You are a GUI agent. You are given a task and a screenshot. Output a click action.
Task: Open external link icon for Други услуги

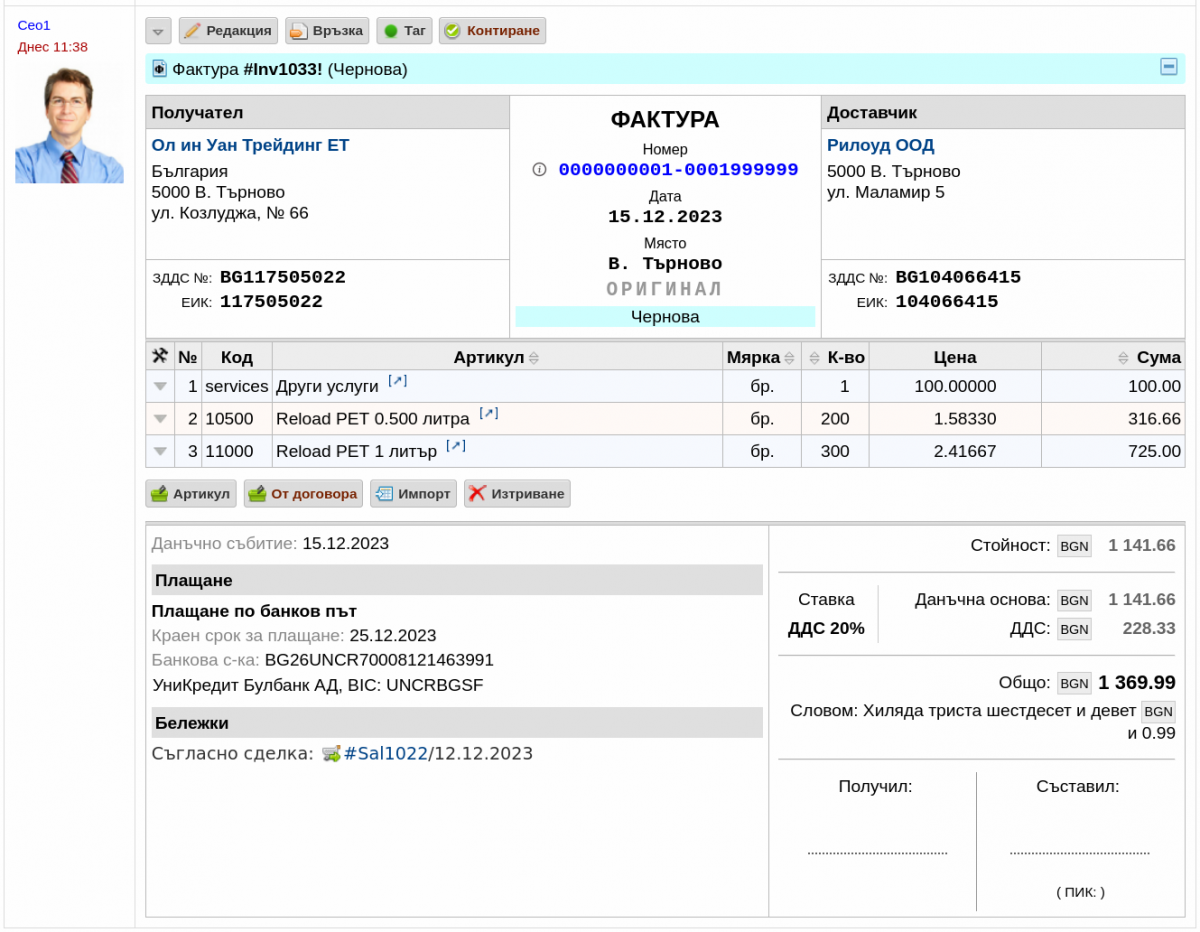coord(397,382)
